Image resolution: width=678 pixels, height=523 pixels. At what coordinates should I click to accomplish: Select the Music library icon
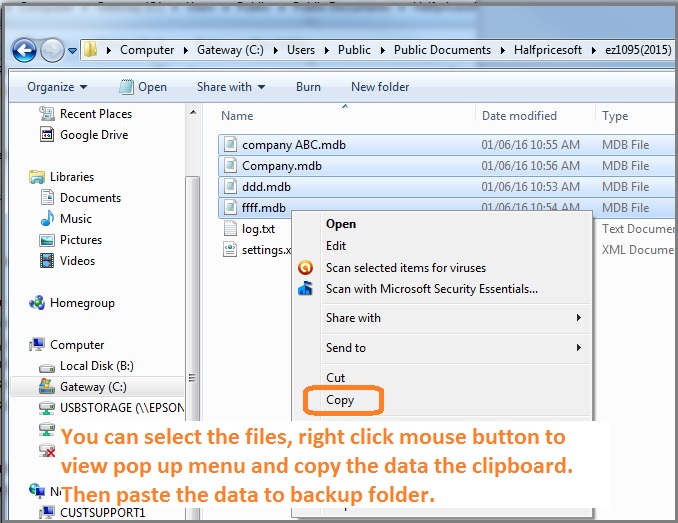pos(46,219)
